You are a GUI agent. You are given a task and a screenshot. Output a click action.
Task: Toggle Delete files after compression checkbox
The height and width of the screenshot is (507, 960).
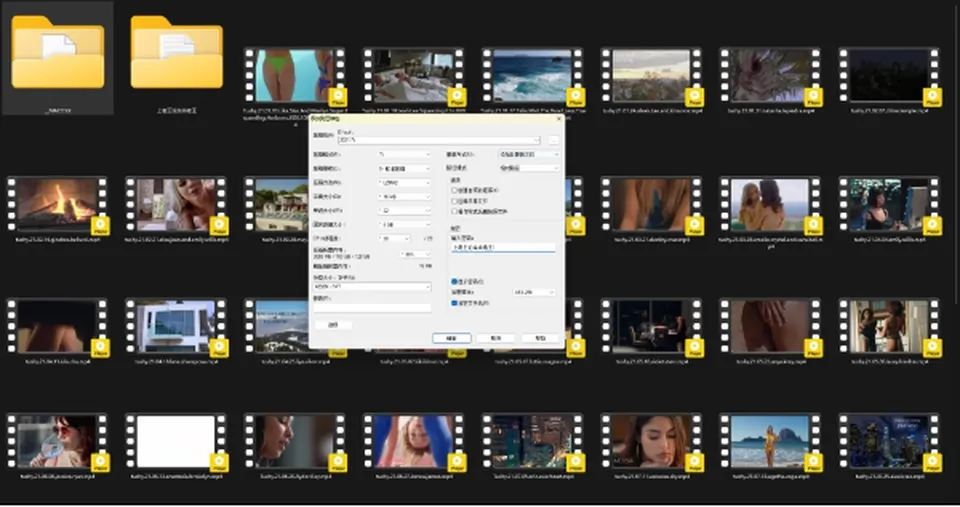[x=454, y=211]
